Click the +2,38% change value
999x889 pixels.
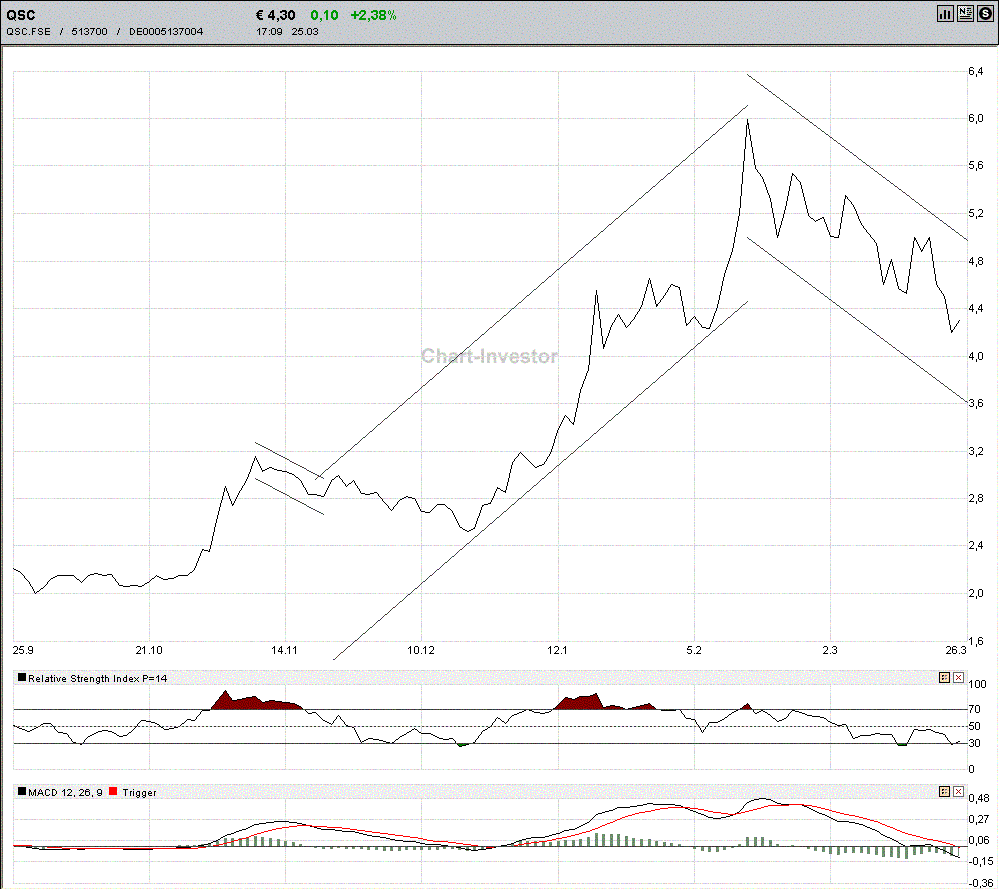point(373,15)
